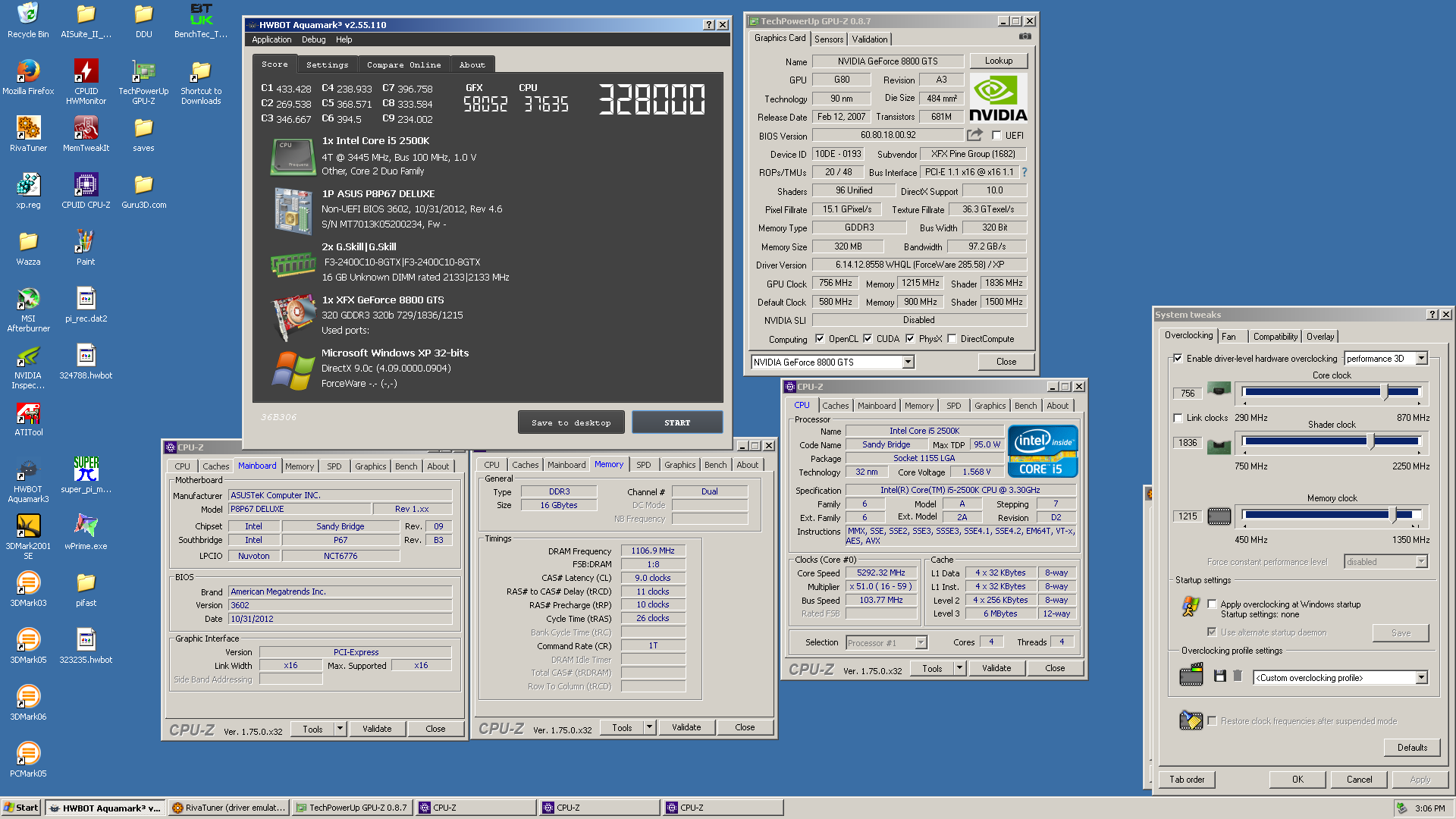
Task: Open performance 3D mode dropdown
Action: [1385, 359]
